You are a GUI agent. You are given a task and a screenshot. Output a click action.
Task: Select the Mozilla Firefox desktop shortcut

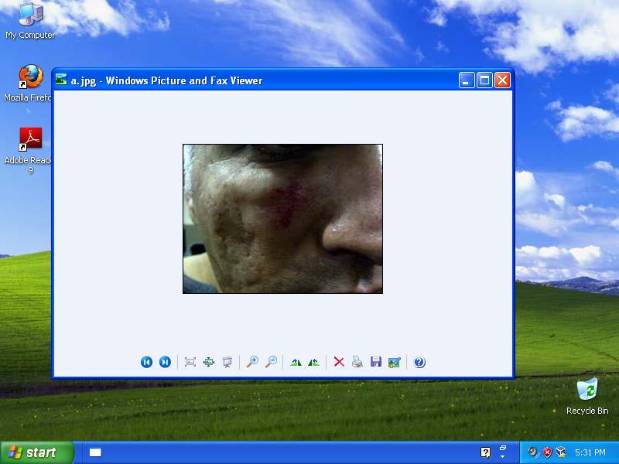point(30,78)
